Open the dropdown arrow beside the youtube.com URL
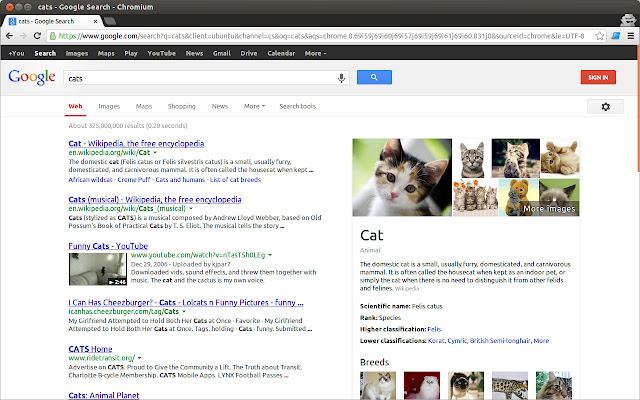The width and height of the screenshot is (640, 400). pos(270,255)
